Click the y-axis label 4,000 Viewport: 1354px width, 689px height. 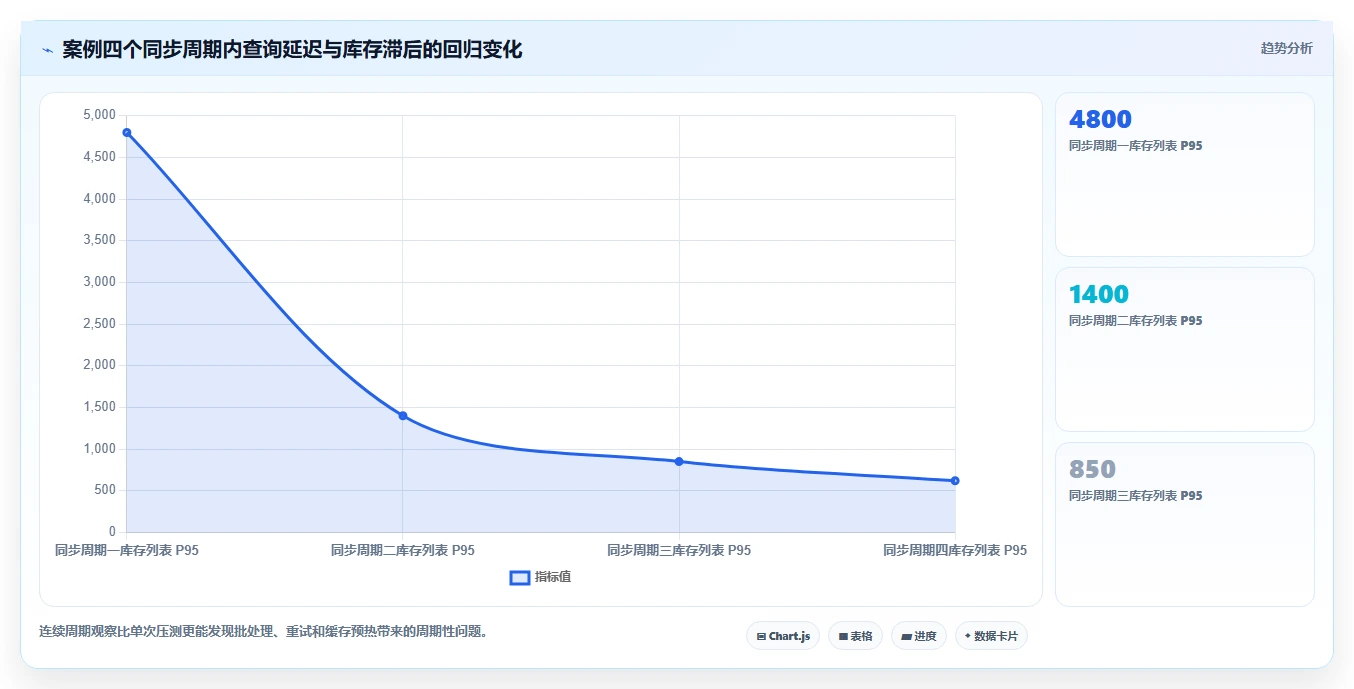tap(99, 199)
